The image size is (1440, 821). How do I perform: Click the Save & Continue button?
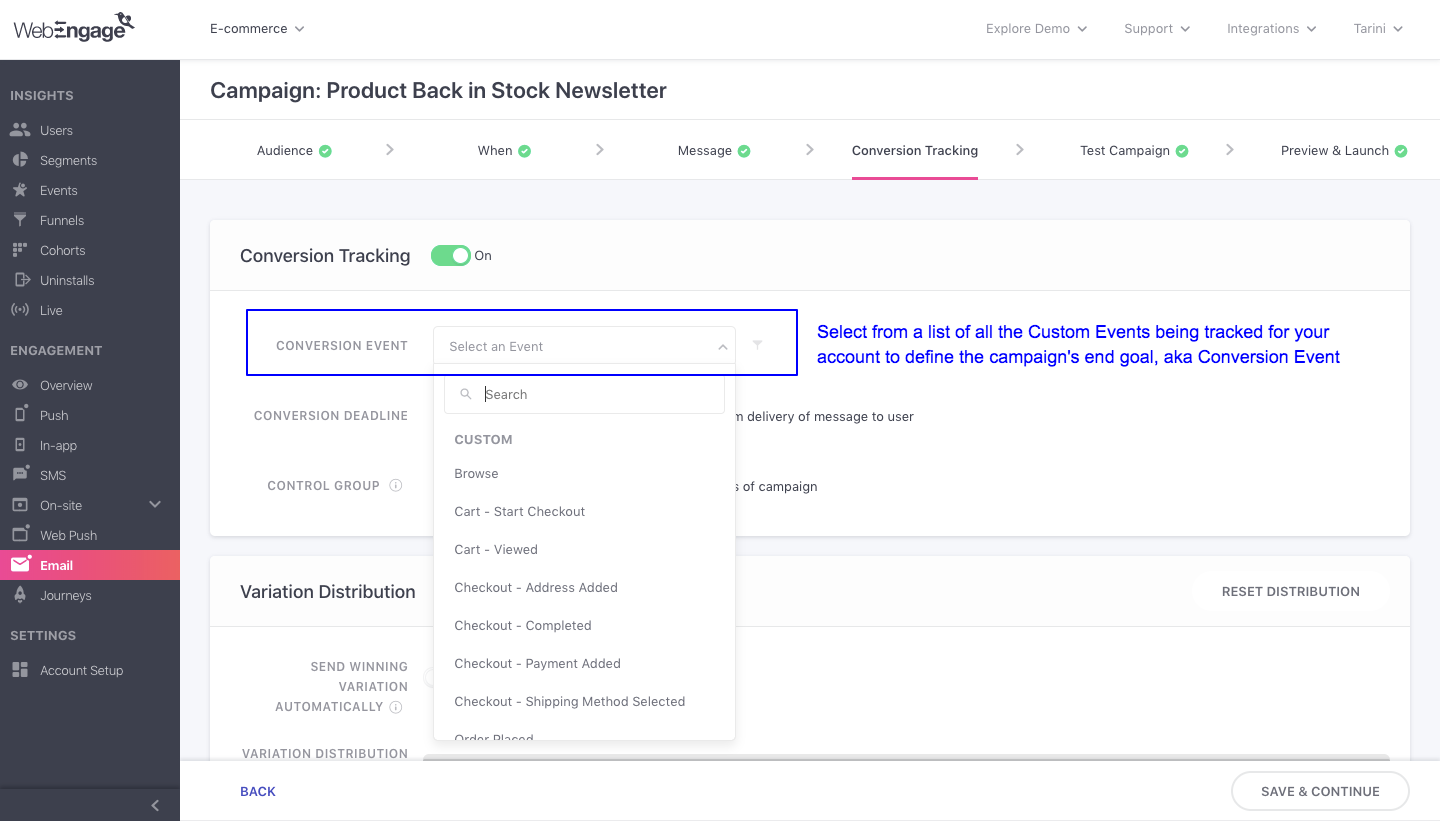pyautogui.click(x=1320, y=791)
